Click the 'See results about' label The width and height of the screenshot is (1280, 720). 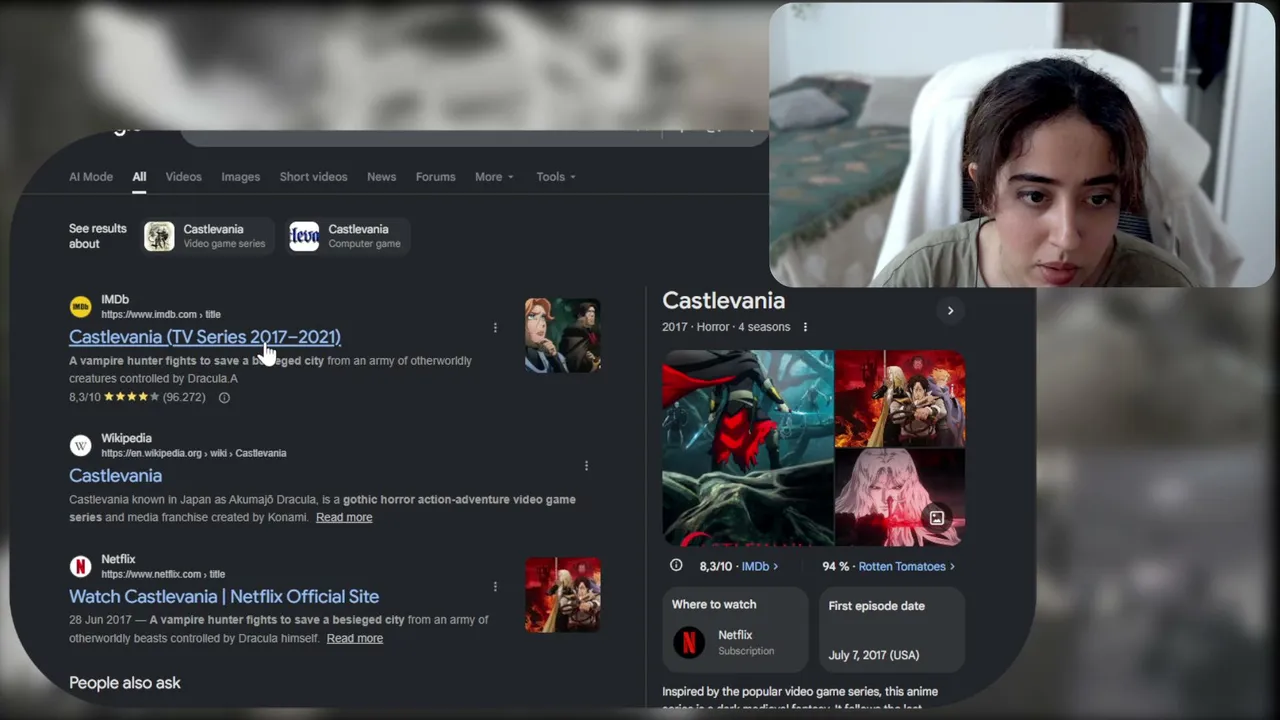click(98, 237)
